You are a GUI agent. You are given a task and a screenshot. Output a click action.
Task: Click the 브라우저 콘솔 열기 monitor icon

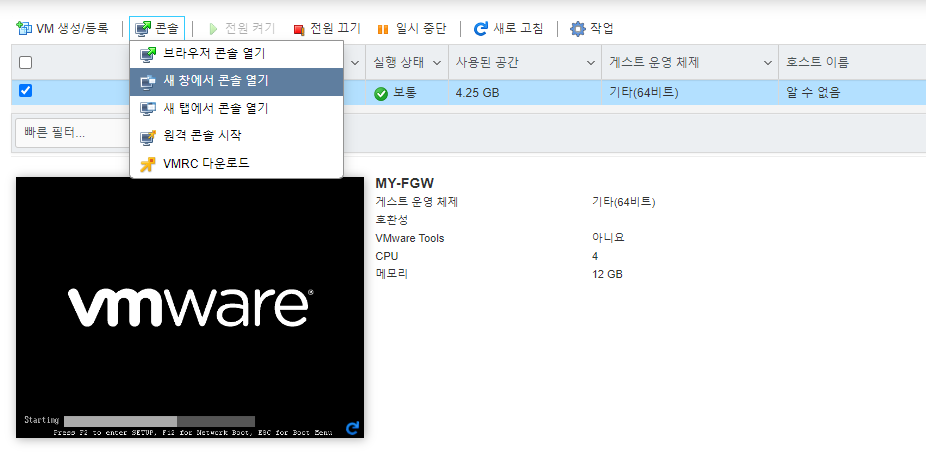point(148,54)
